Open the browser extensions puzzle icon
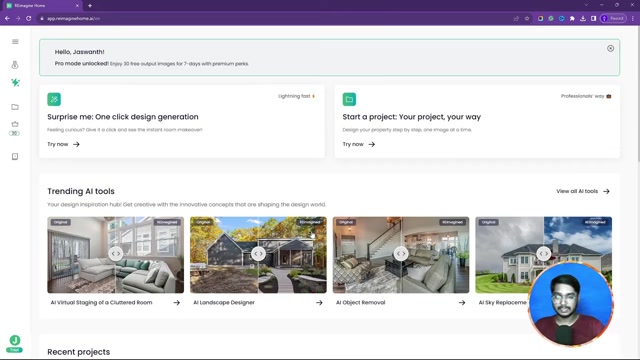This screenshot has width=640, height=360. 572,18
